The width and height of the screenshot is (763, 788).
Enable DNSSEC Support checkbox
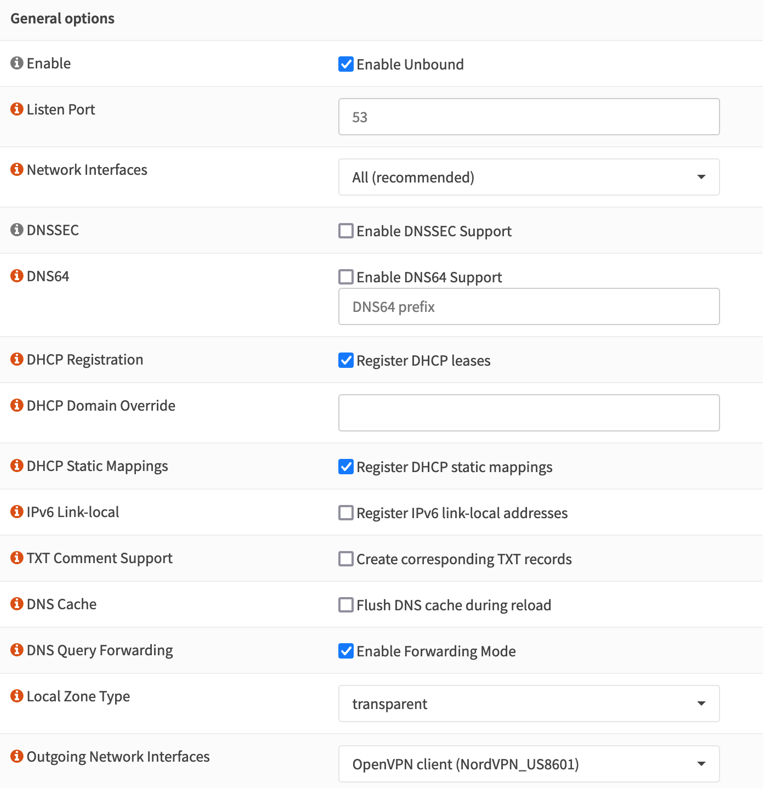point(346,231)
